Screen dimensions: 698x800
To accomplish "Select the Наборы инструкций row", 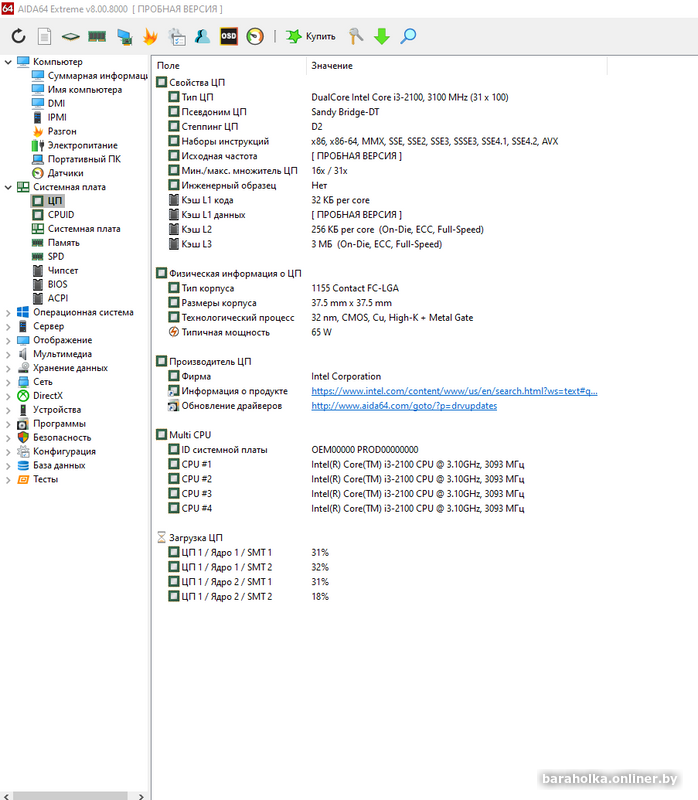I will pos(363,141).
